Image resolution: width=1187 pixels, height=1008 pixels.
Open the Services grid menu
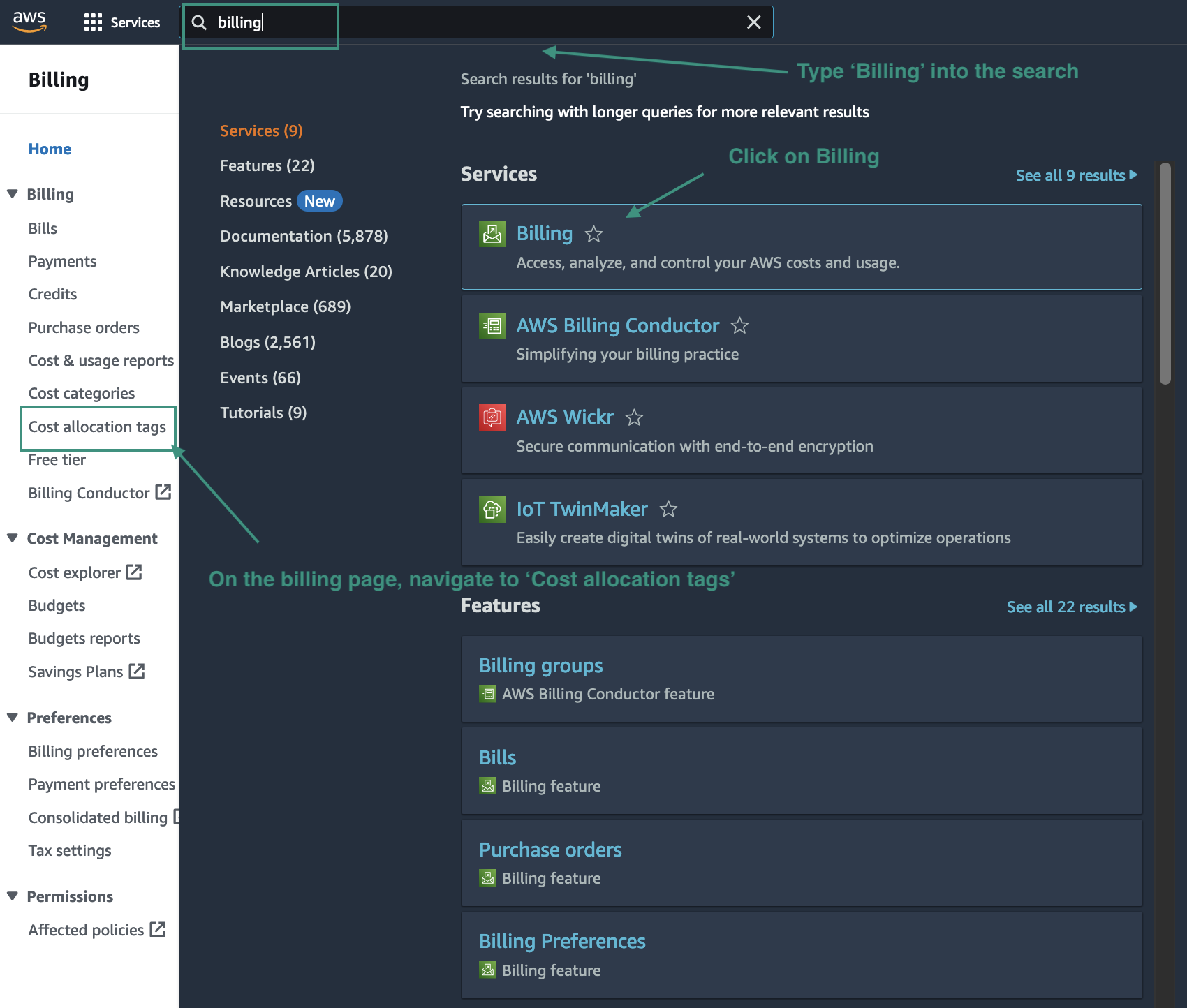point(92,22)
